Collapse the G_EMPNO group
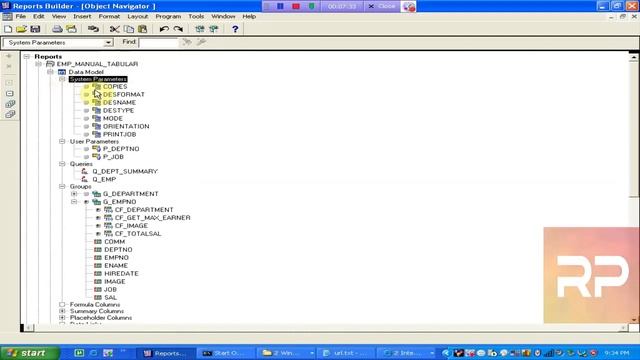 (74, 202)
